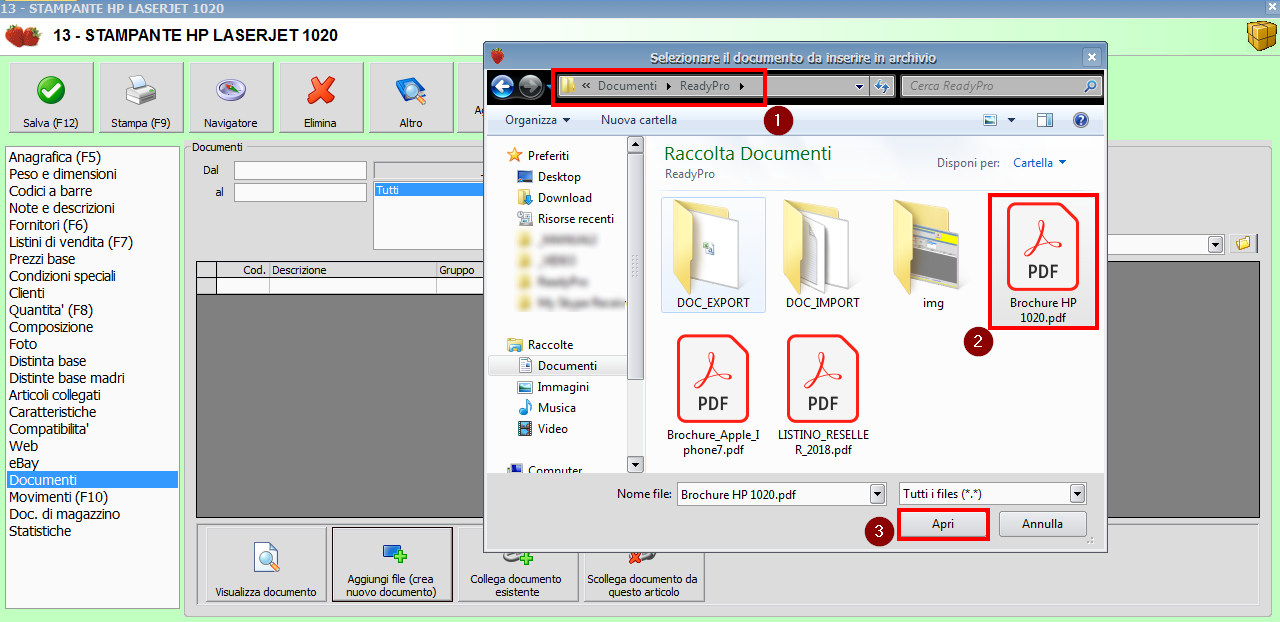Open the Fornitori (F6) section

pos(48,225)
